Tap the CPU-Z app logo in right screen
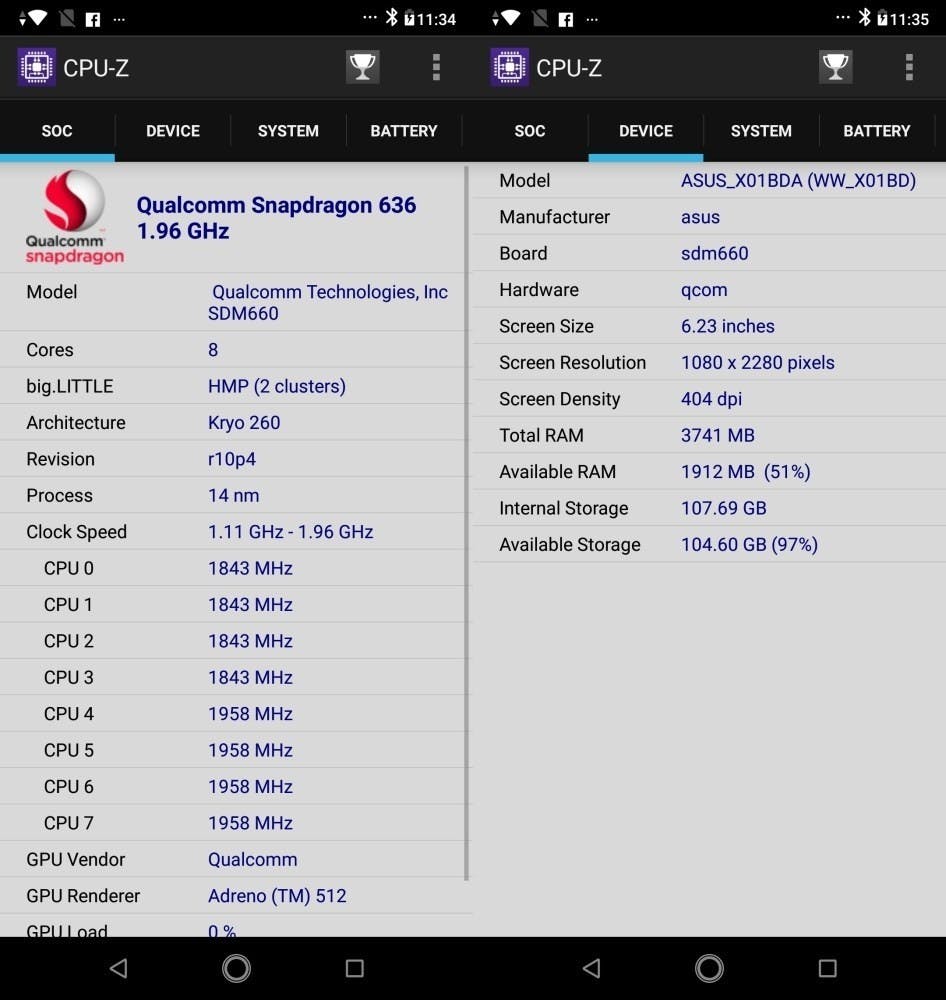946x1000 pixels. [x=509, y=66]
